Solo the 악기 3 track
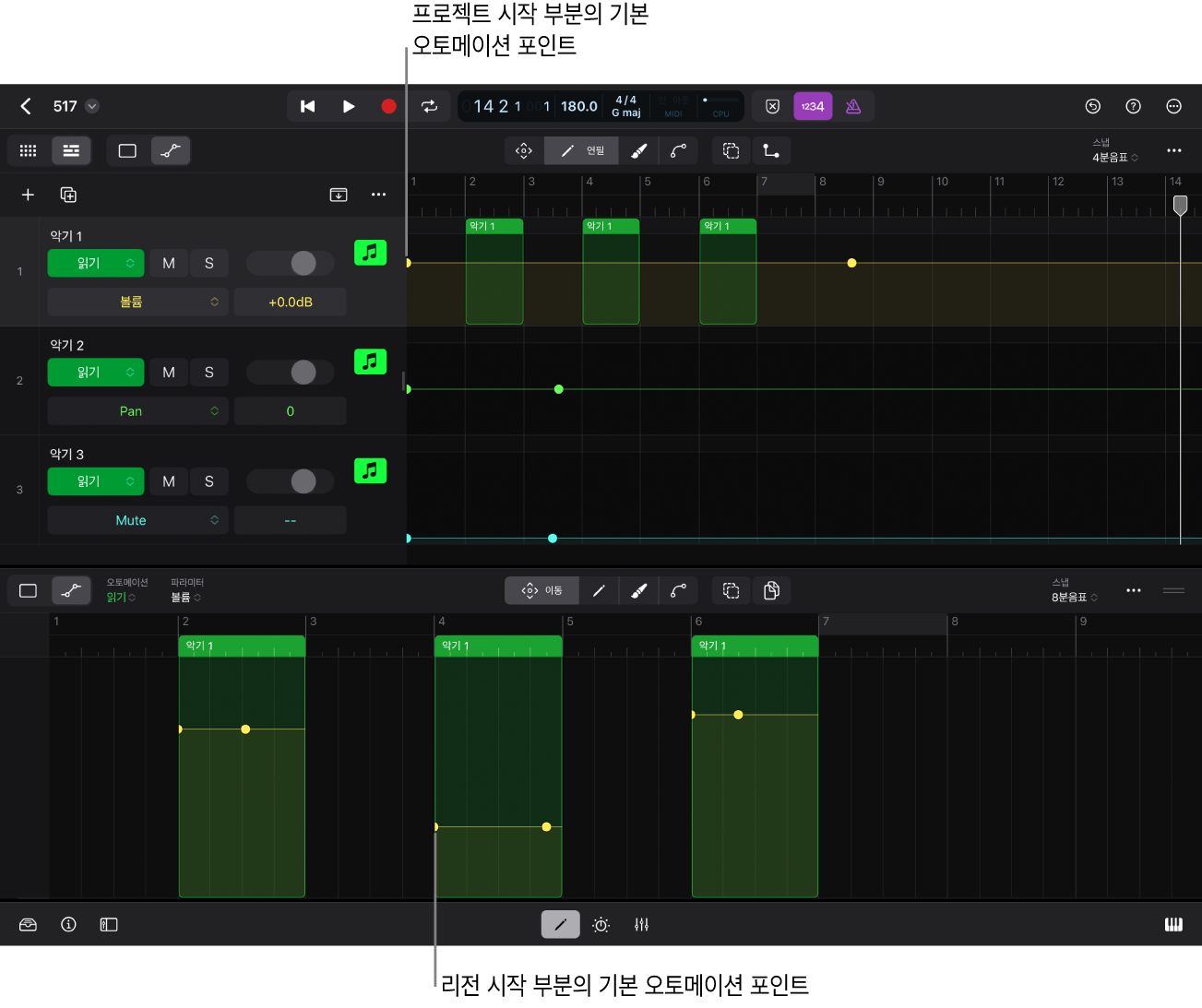This screenshot has height=1008, width=1202. point(209,481)
